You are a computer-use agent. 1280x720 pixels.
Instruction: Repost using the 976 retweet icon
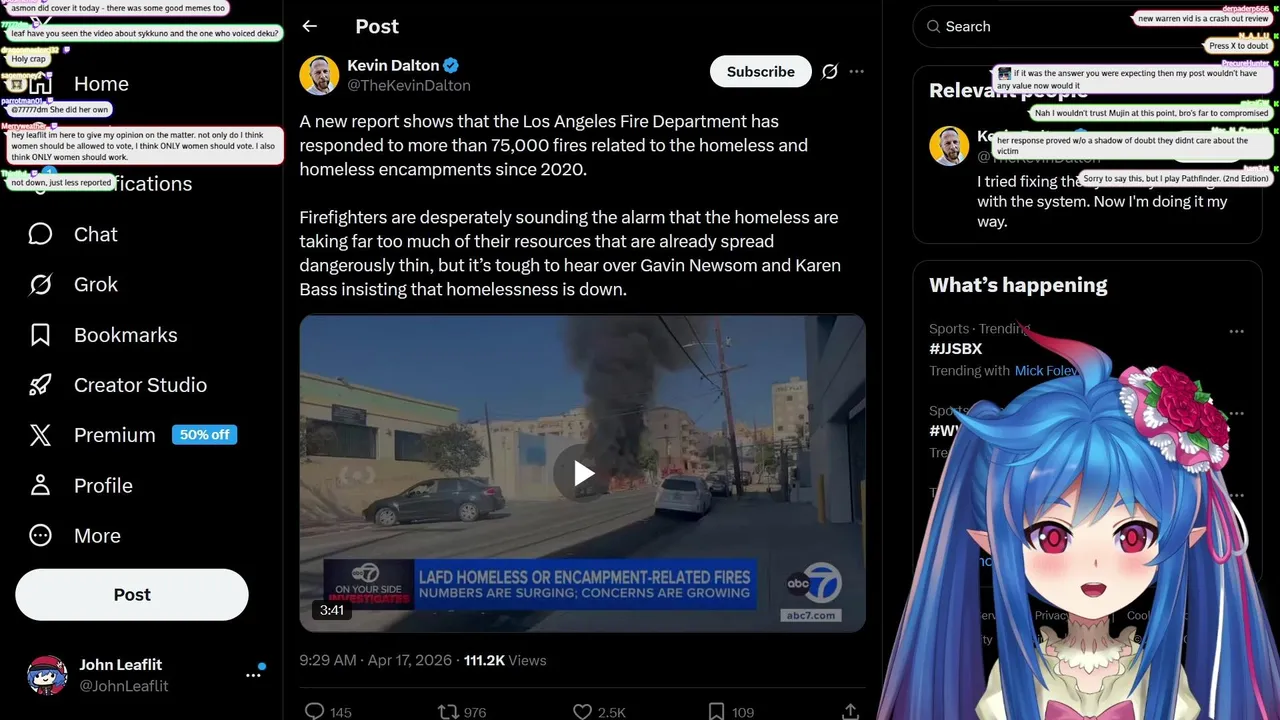click(448, 712)
